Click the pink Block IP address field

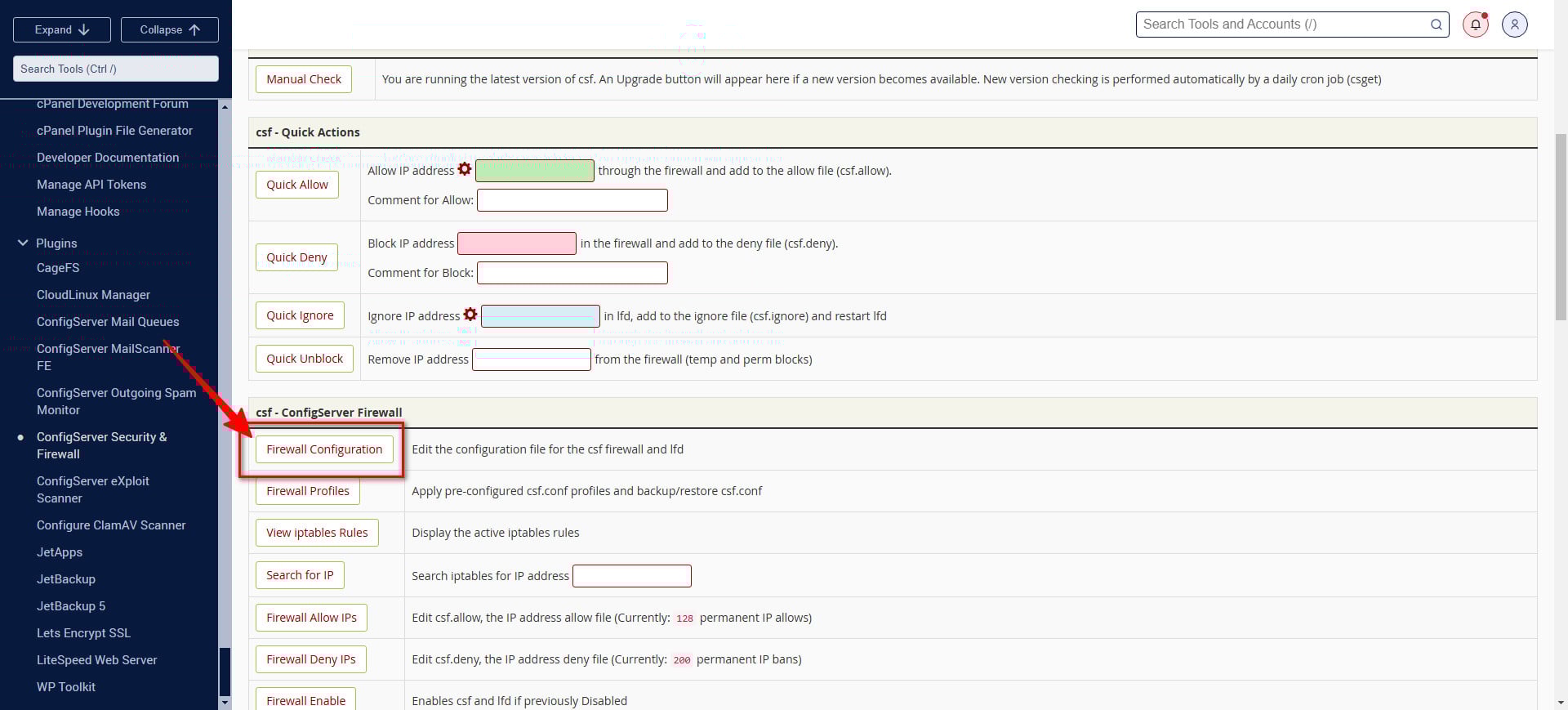[x=516, y=243]
